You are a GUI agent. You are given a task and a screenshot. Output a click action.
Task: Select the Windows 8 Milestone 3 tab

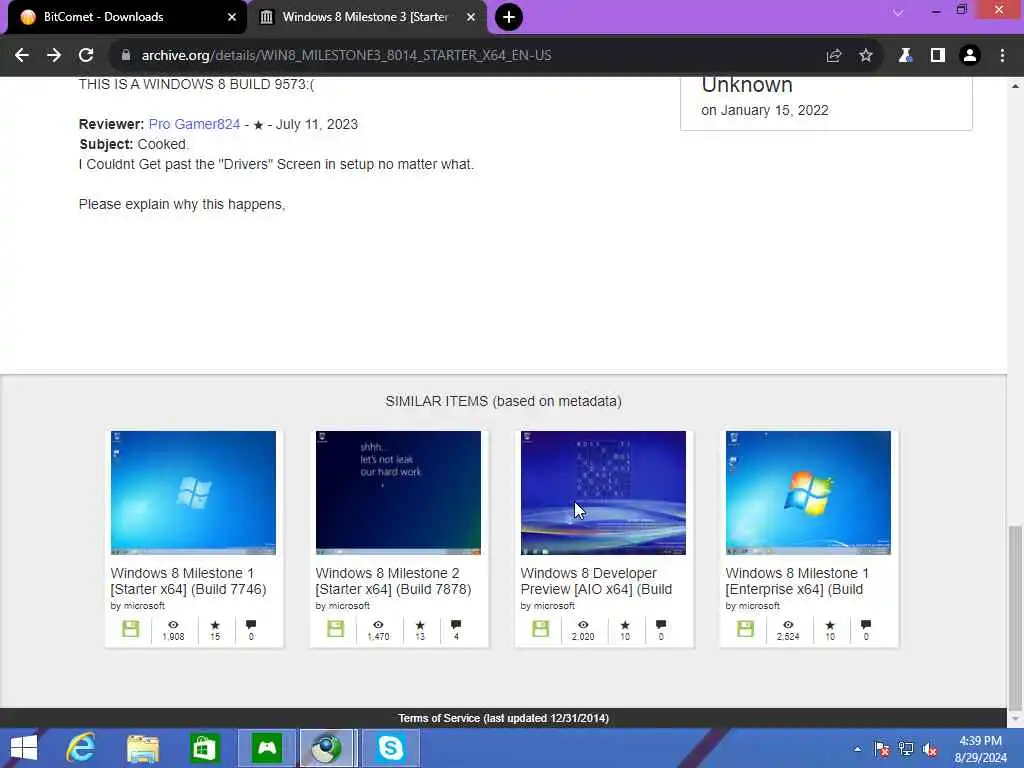pyautogui.click(x=368, y=18)
